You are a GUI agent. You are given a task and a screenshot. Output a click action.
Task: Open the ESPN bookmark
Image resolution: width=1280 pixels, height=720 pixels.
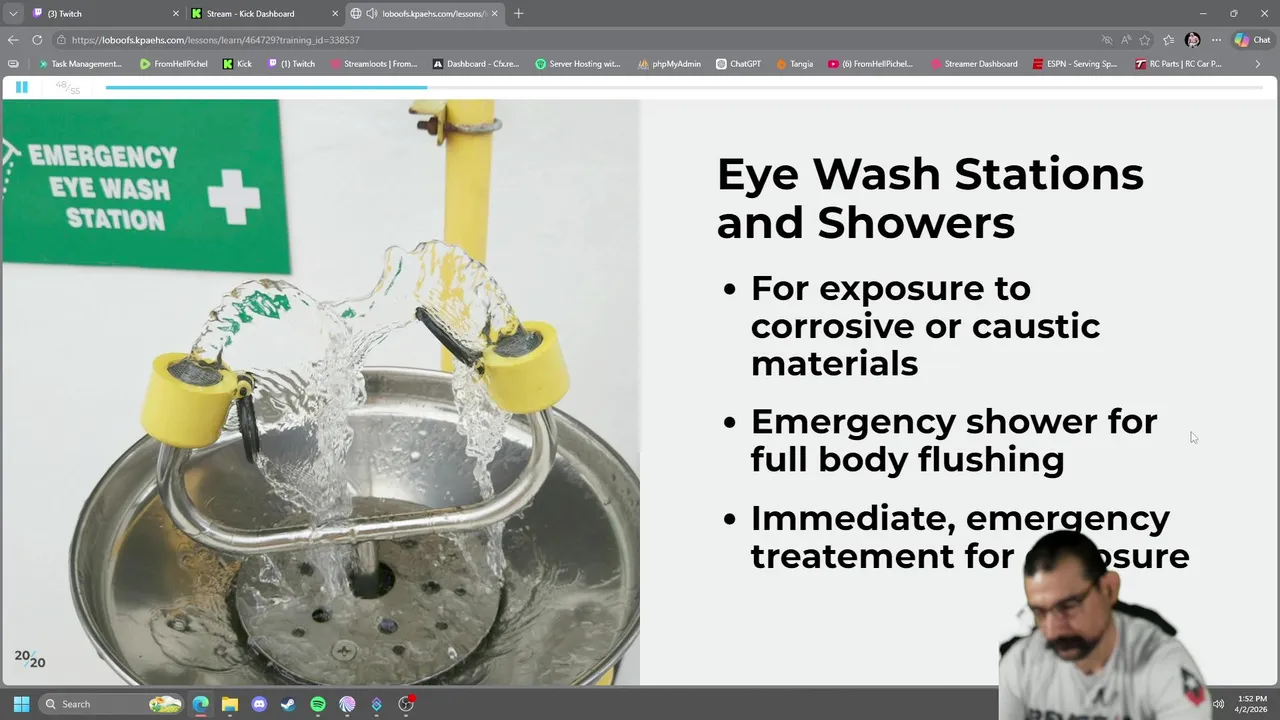pyautogui.click(x=1075, y=64)
